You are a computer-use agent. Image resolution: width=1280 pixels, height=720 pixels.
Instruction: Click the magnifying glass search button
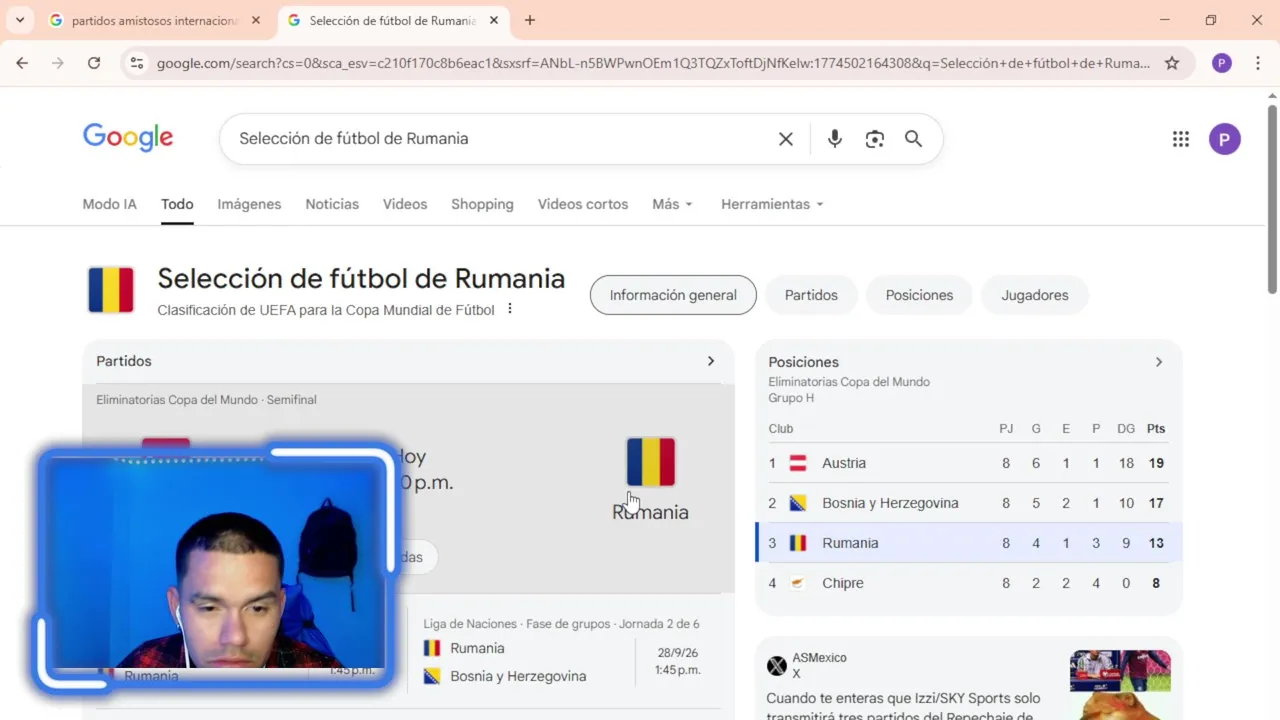pos(913,139)
